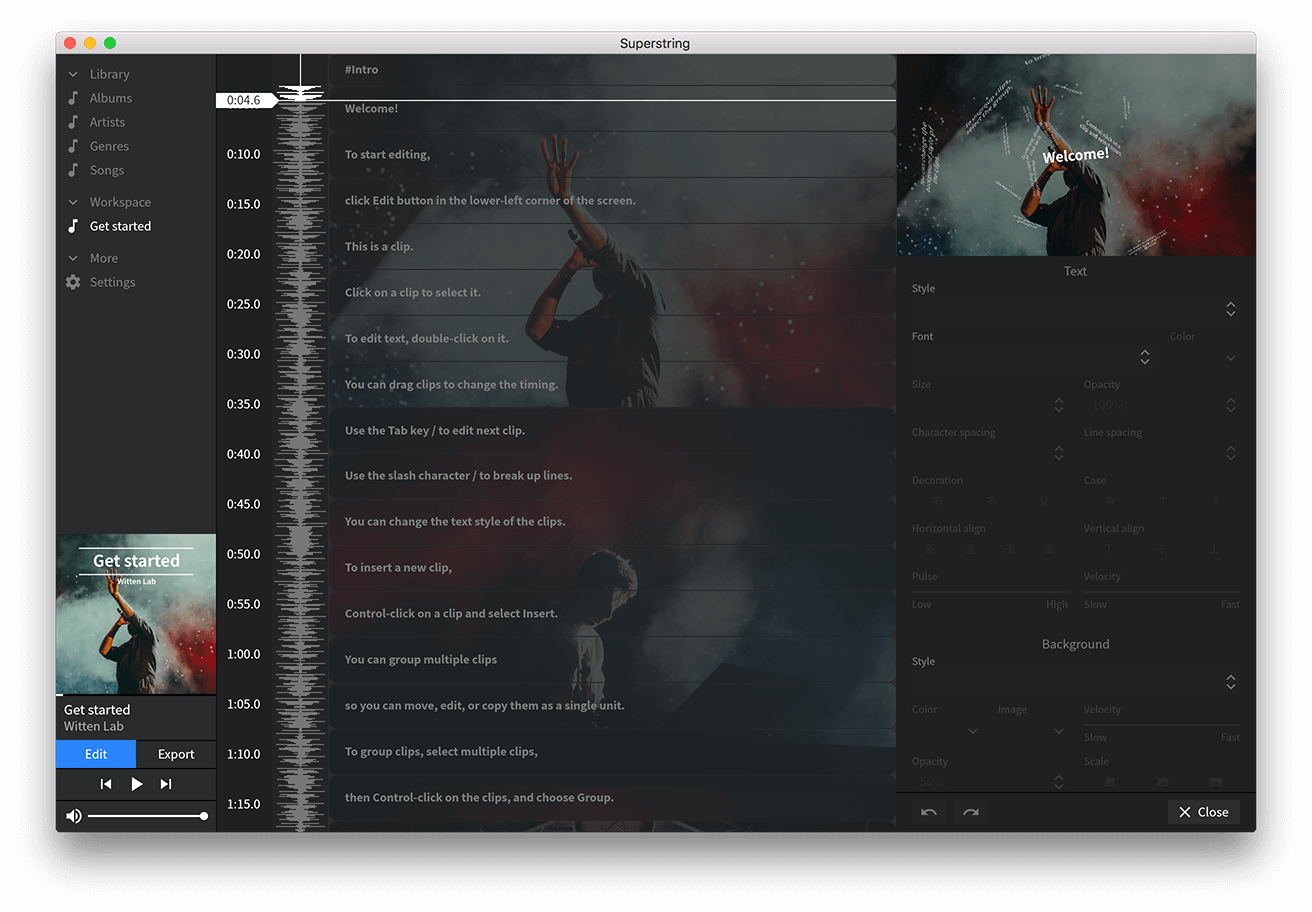Click the blue Edit button
The image size is (1312, 912).
[x=96, y=754]
